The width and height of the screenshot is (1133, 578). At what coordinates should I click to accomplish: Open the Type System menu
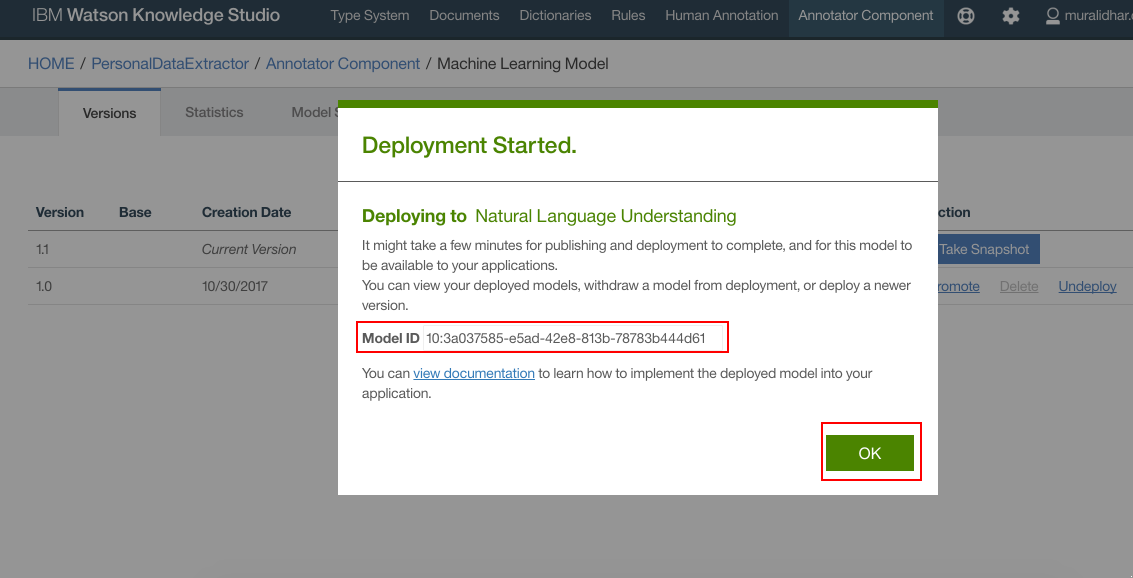point(370,15)
